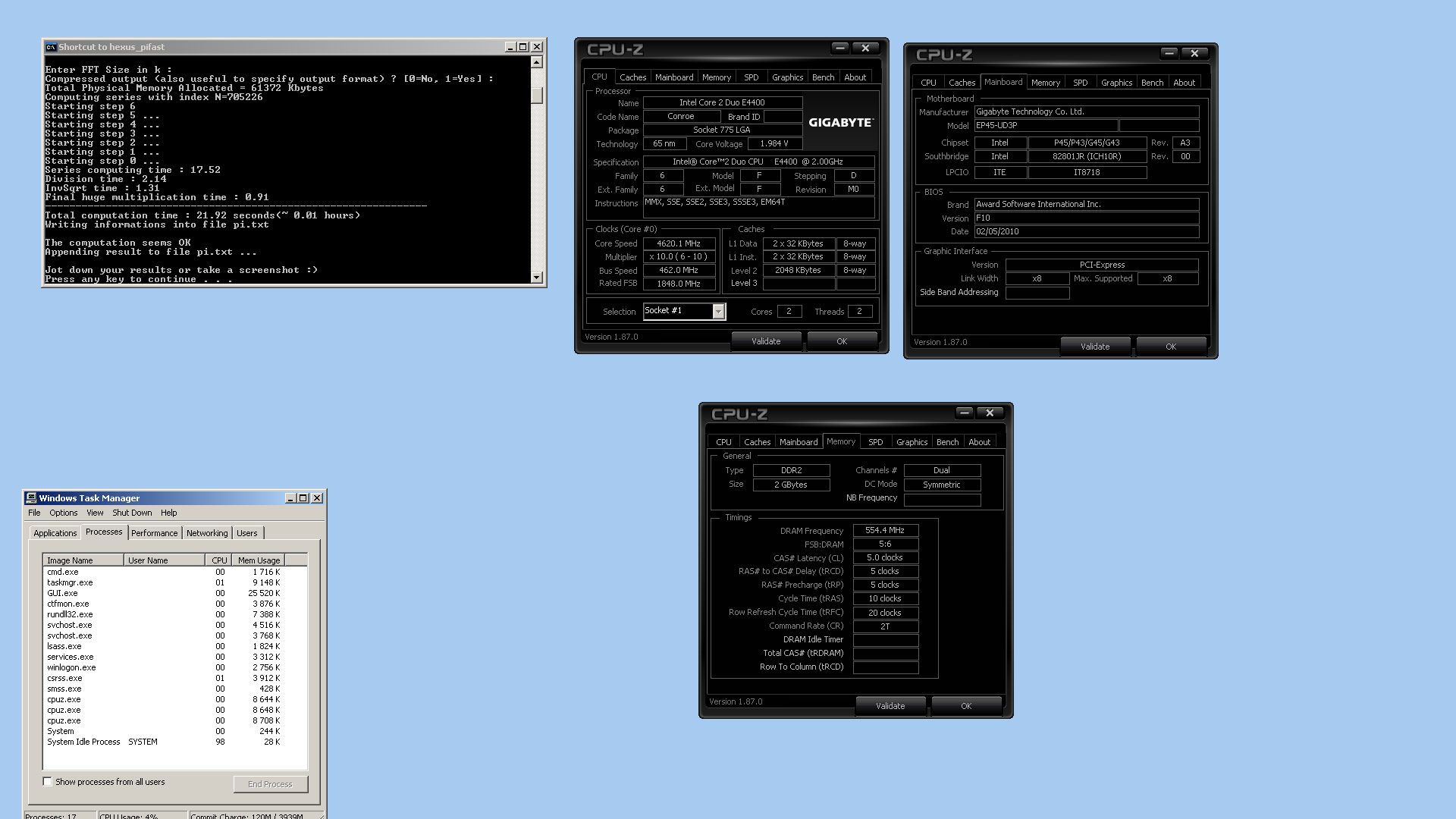Click console scrollbar down arrow

pos(537,278)
